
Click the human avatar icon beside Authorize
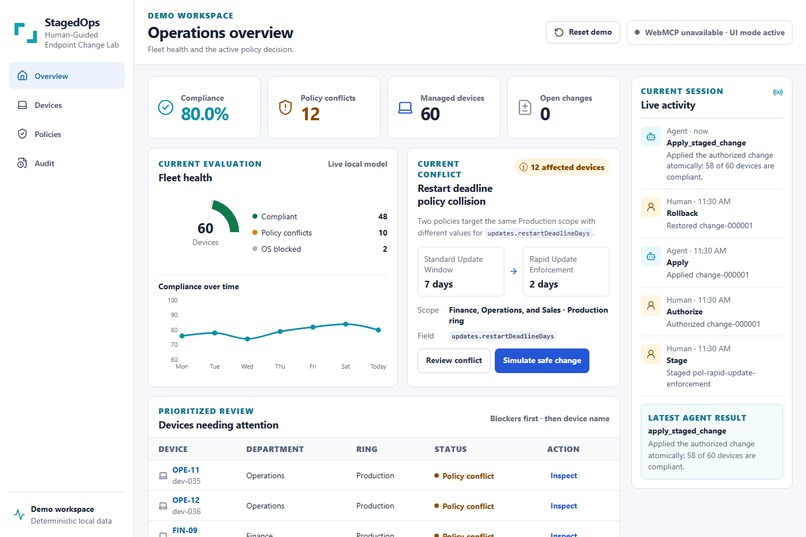[x=651, y=305]
